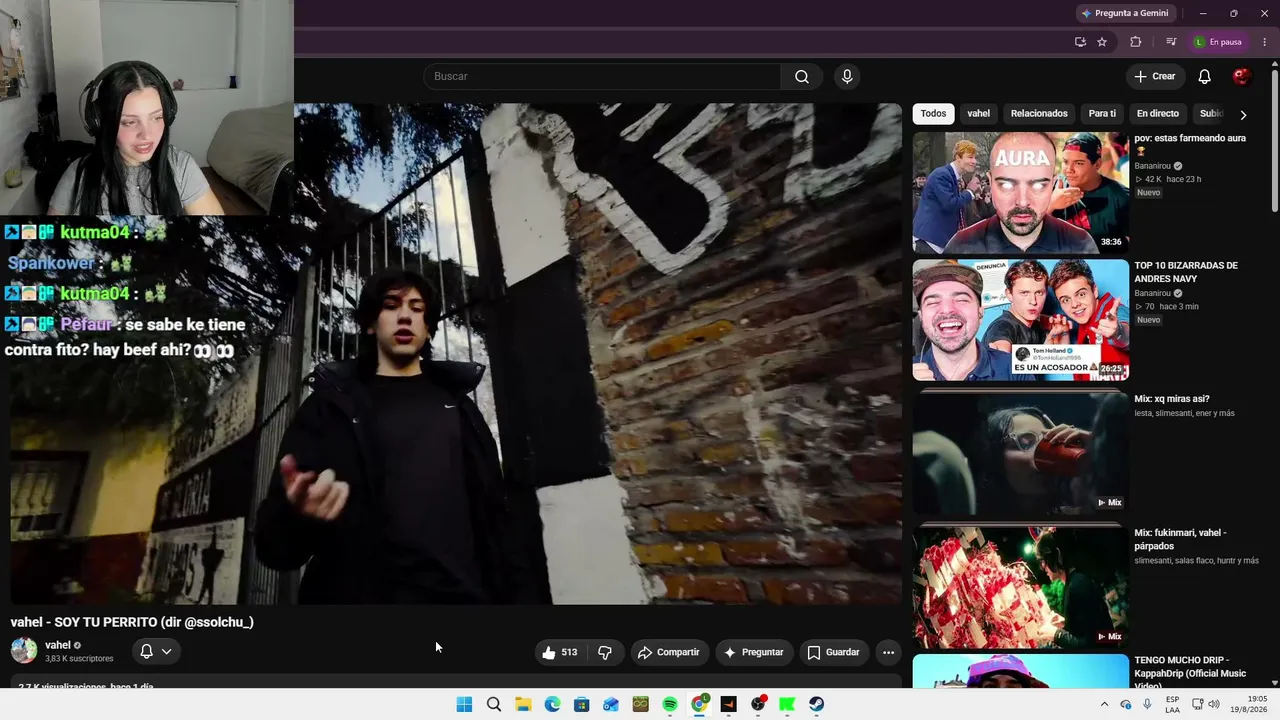Click Pregunta a Gemini button
This screenshot has width=1280, height=720.
pyautogui.click(x=1124, y=13)
